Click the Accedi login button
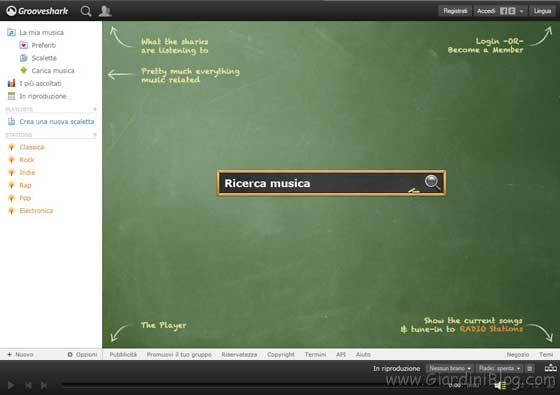The width and height of the screenshot is (560, 395). pos(486,11)
